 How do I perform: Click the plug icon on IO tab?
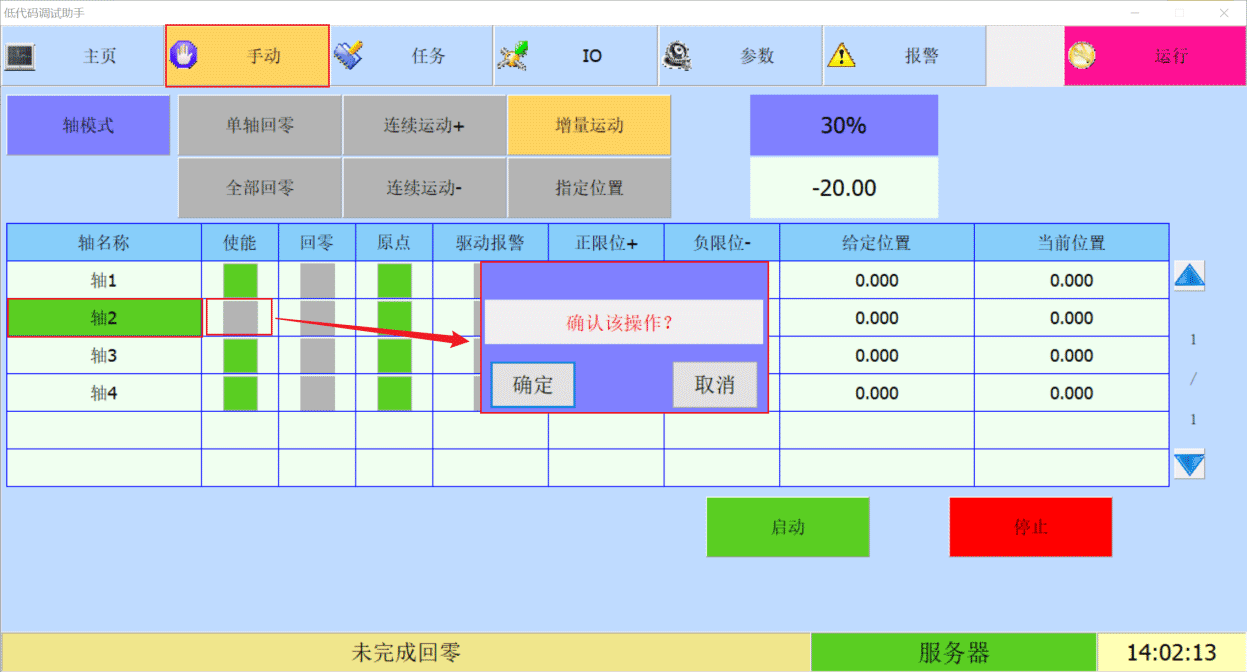(x=513, y=56)
